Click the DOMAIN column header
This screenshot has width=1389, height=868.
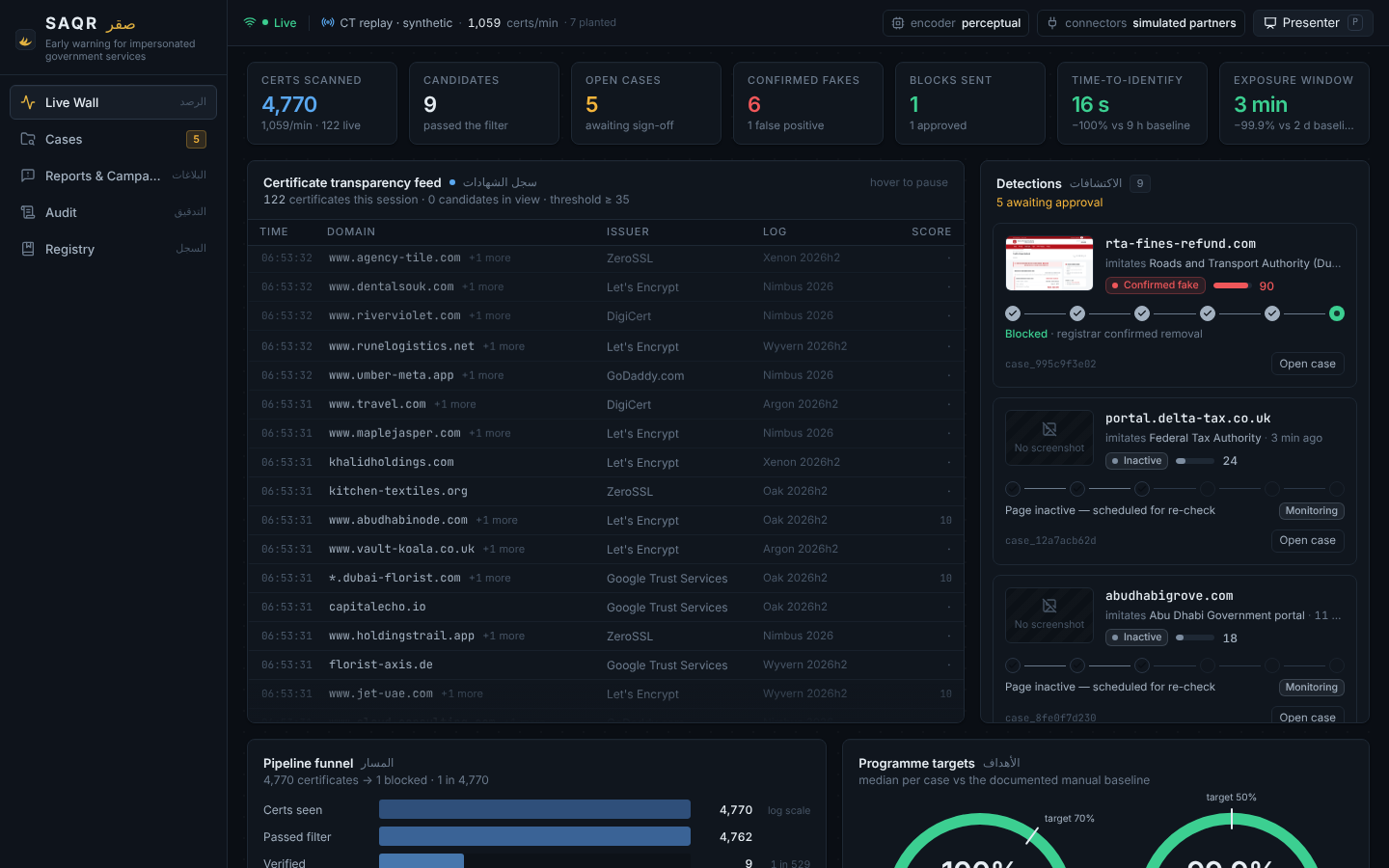[351, 231]
